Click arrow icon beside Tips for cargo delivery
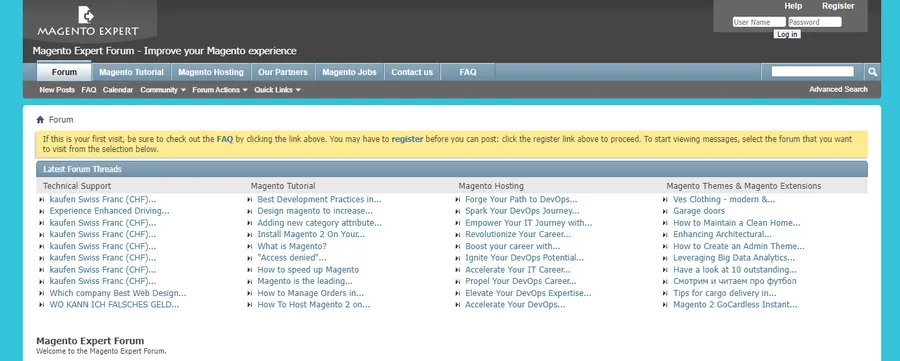 coord(665,293)
